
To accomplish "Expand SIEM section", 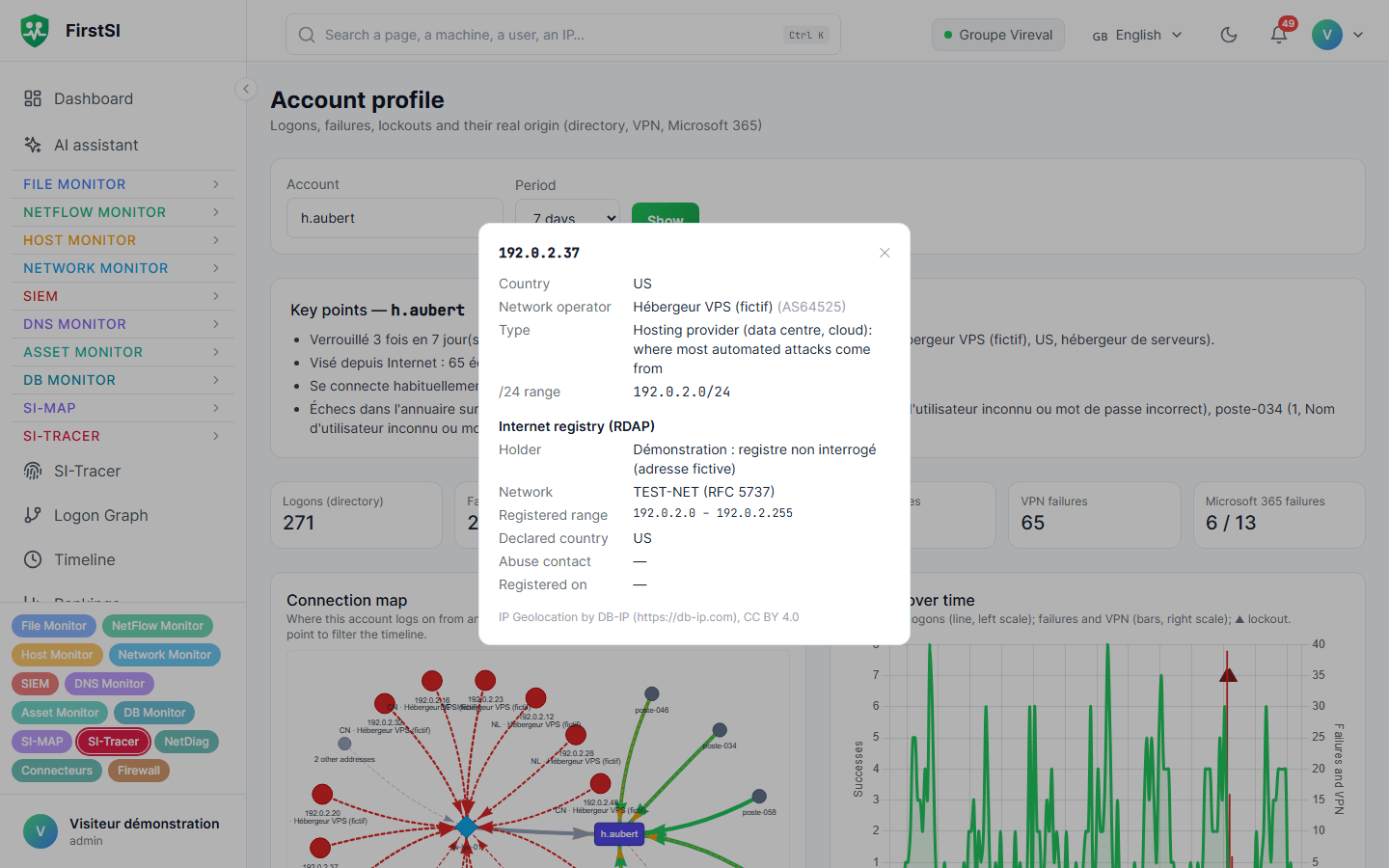I will pyautogui.click(x=123, y=296).
